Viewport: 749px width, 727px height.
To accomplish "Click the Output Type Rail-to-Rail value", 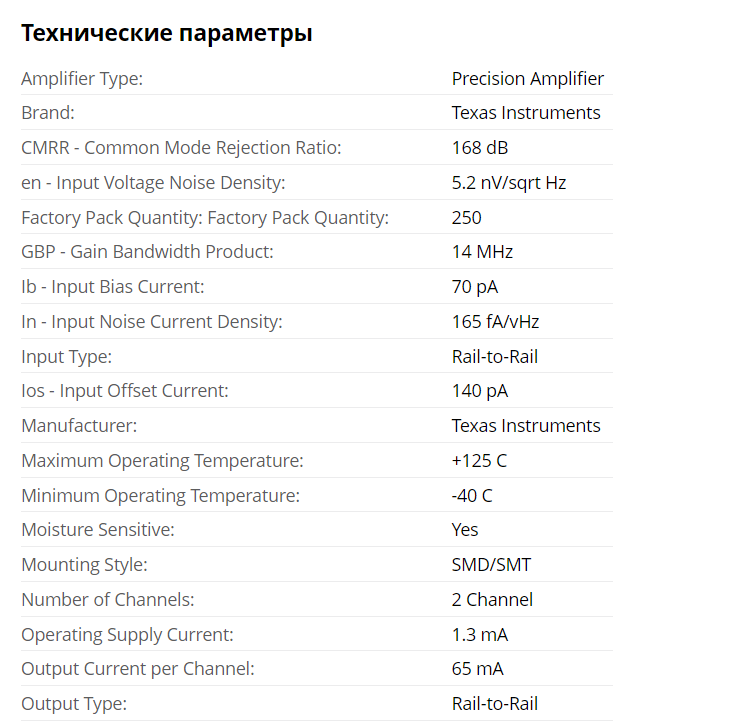I will (x=495, y=704).
